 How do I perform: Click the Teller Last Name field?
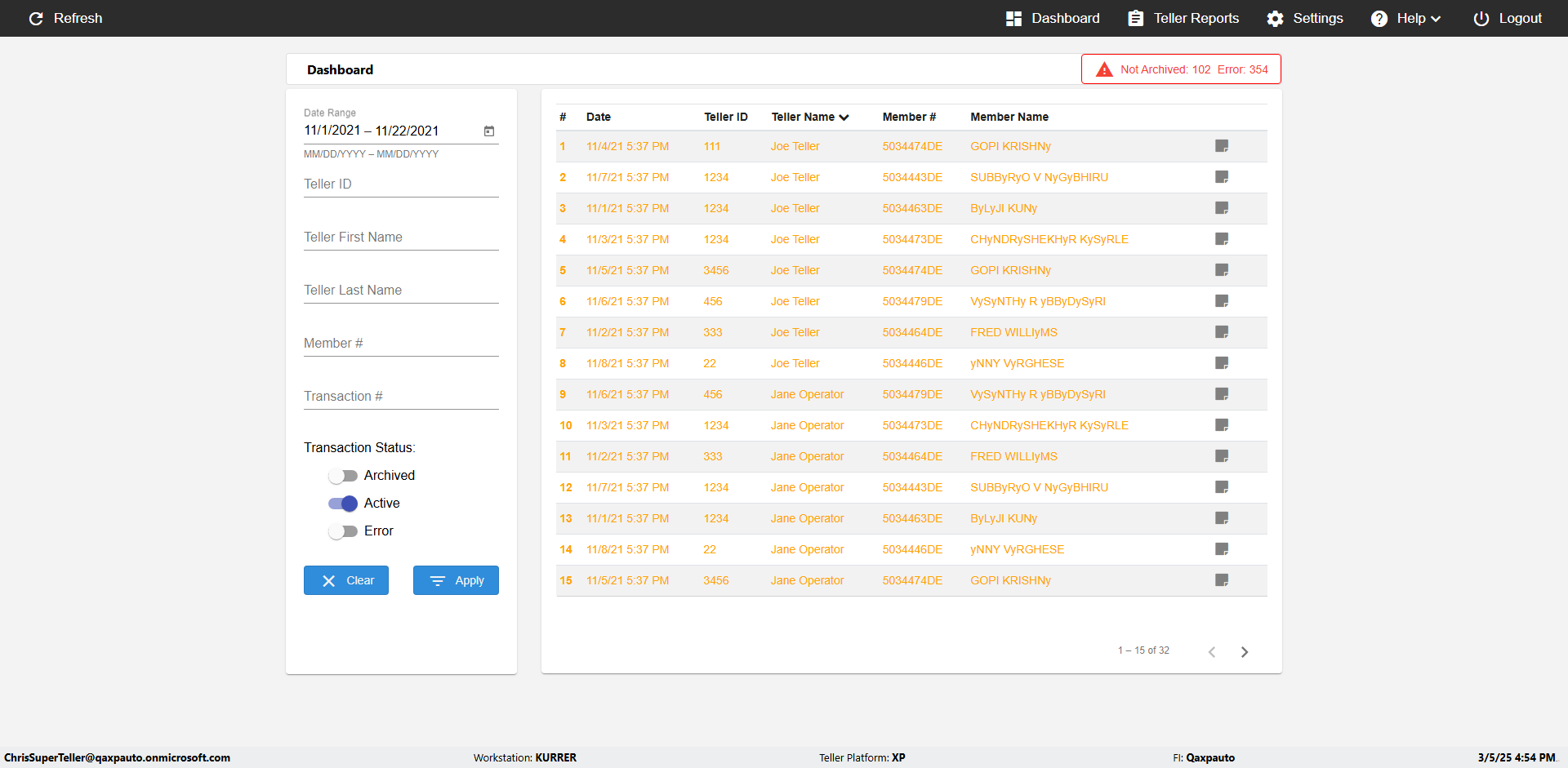click(401, 291)
